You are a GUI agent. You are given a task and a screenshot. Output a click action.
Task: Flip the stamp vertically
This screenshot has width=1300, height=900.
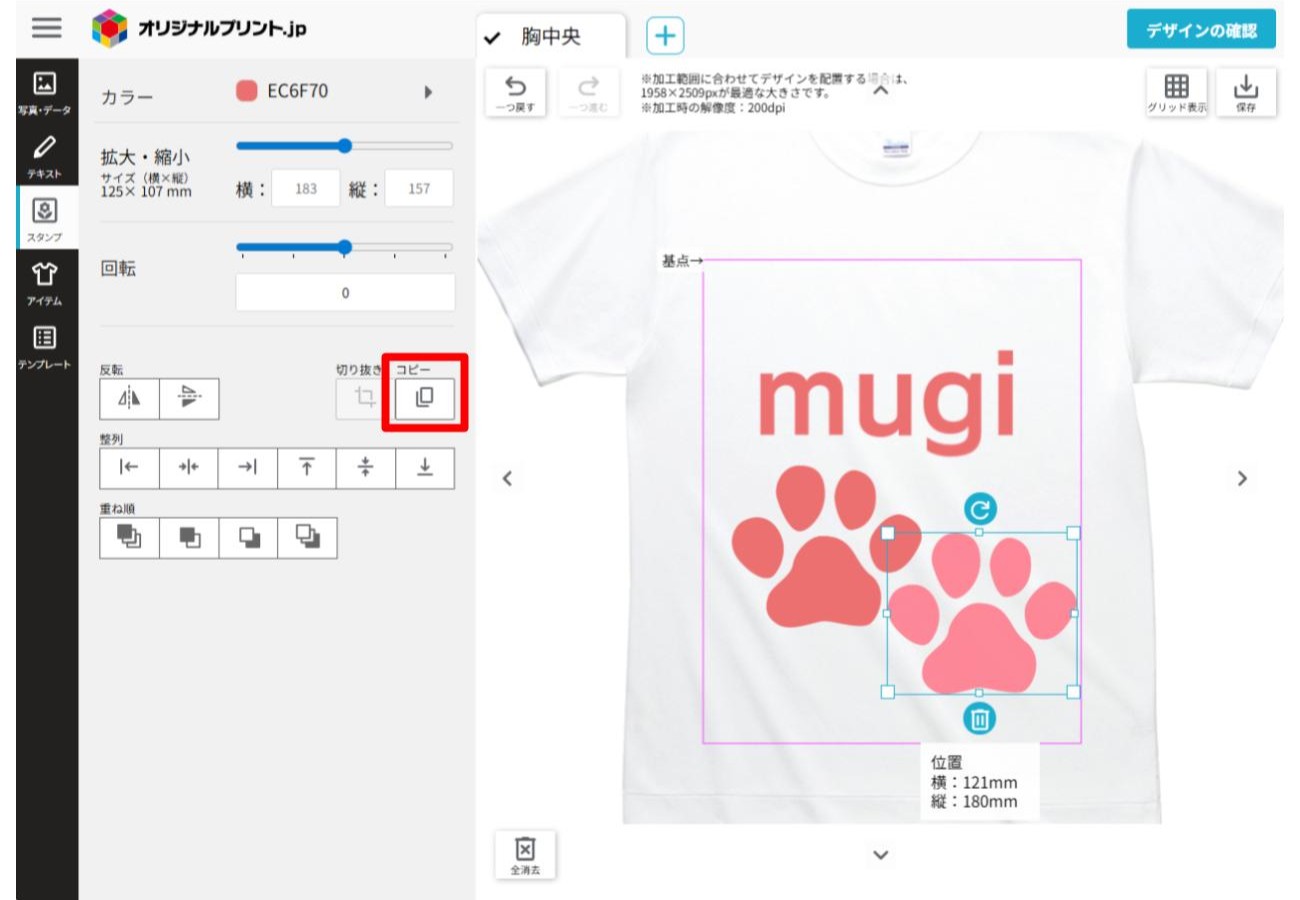189,399
